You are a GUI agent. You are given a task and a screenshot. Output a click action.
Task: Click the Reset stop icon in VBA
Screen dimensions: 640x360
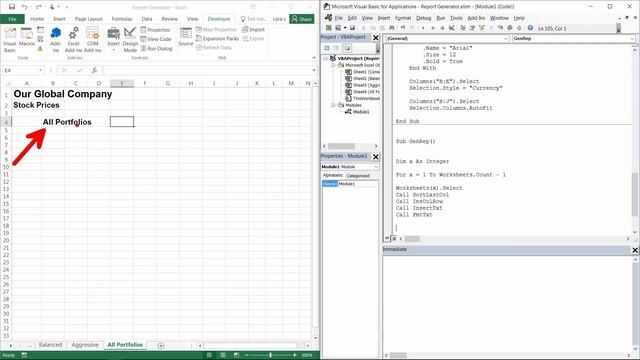coord(442,28)
